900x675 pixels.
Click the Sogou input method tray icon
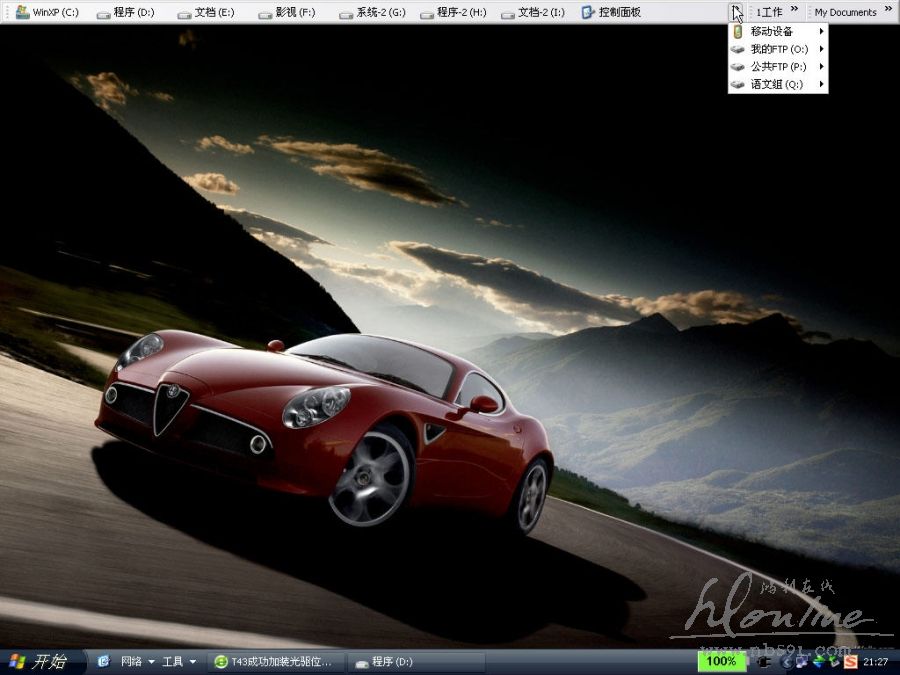pyautogui.click(x=850, y=661)
